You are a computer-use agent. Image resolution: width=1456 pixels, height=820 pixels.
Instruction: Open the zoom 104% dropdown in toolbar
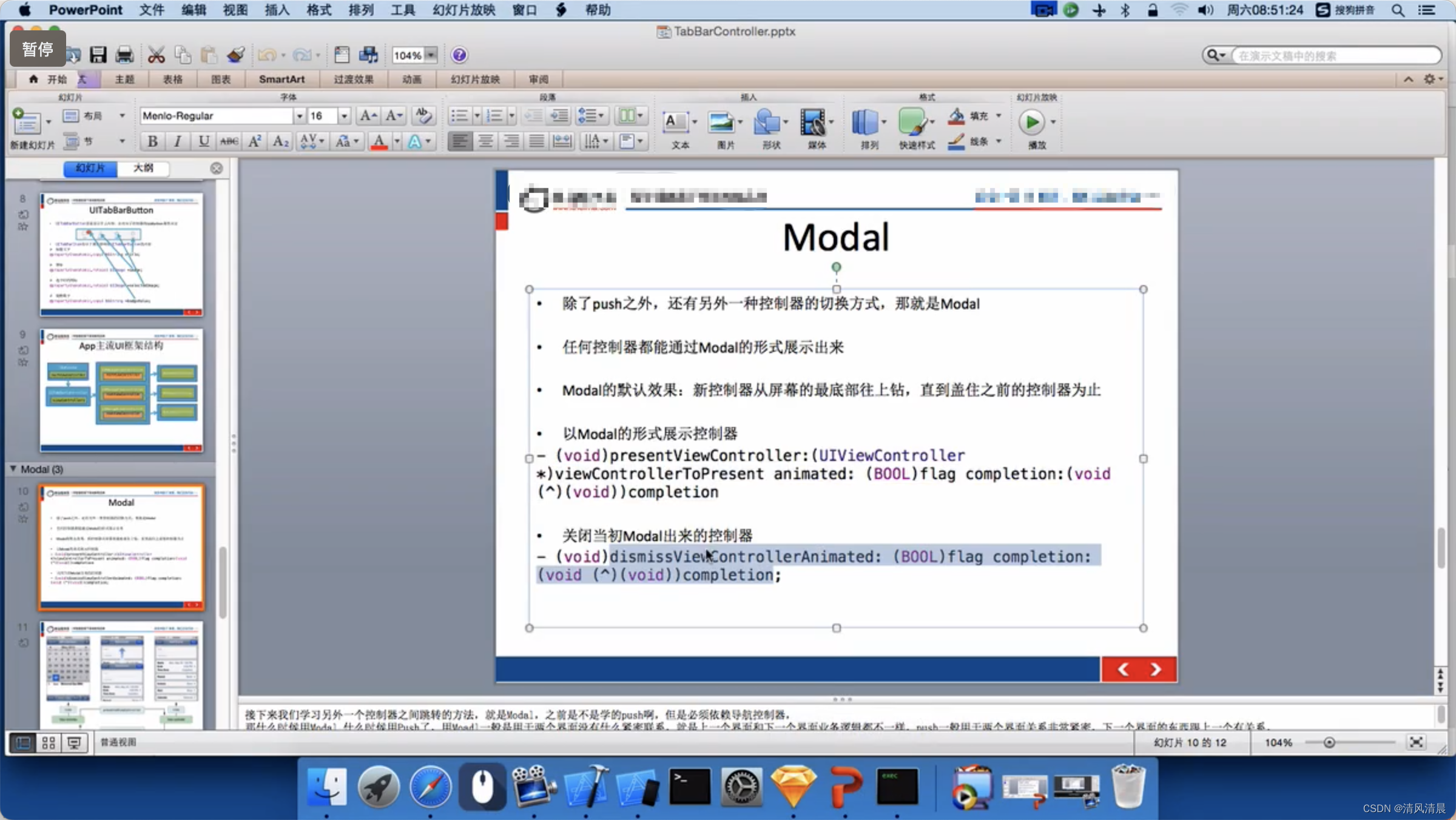point(431,55)
